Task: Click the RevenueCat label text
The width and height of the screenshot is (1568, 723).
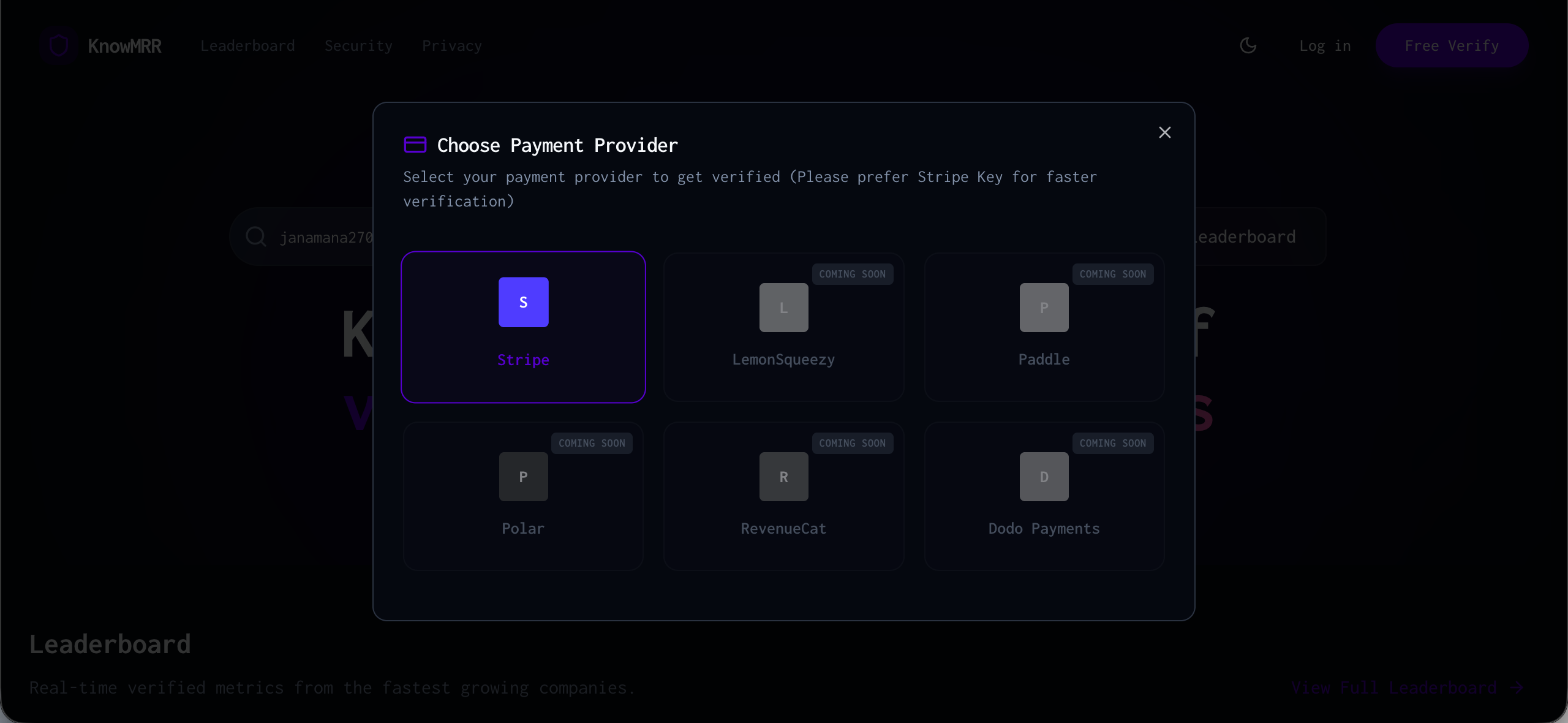Action: coord(783,529)
